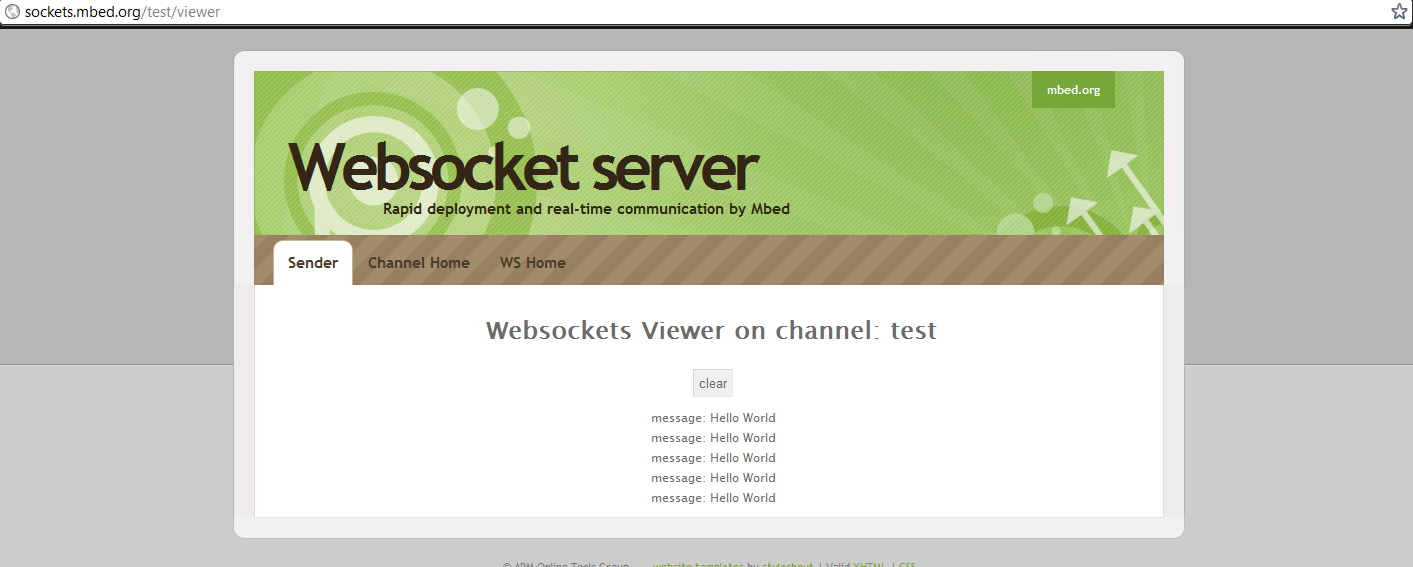Open the website templates footer link
Image resolution: width=1413 pixels, height=567 pixels.
[698, 565]
